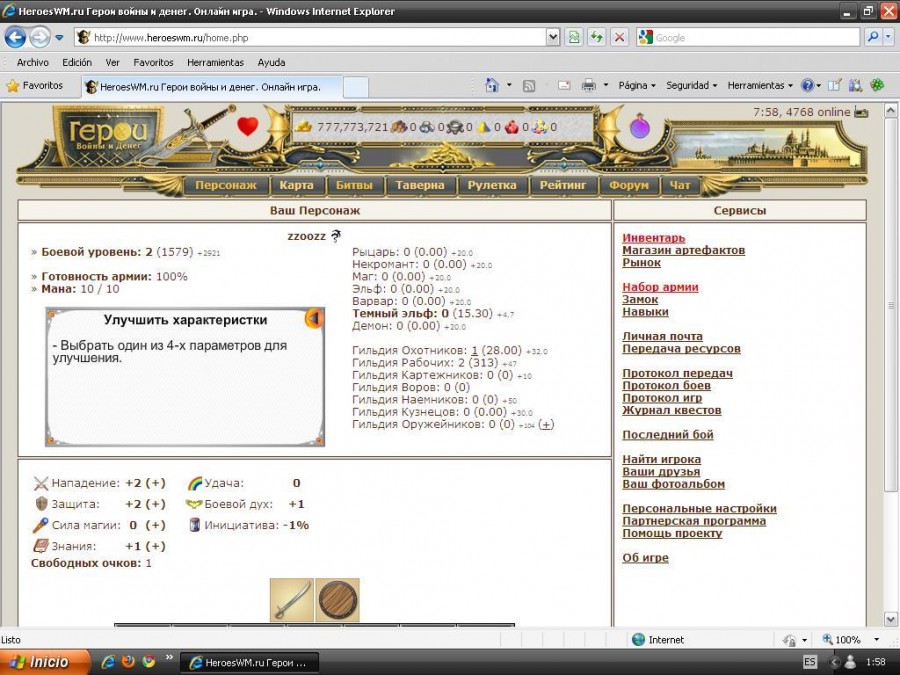Open the address bar URL dropdown
The image size is (900, 675).
[x=553, y=38]
